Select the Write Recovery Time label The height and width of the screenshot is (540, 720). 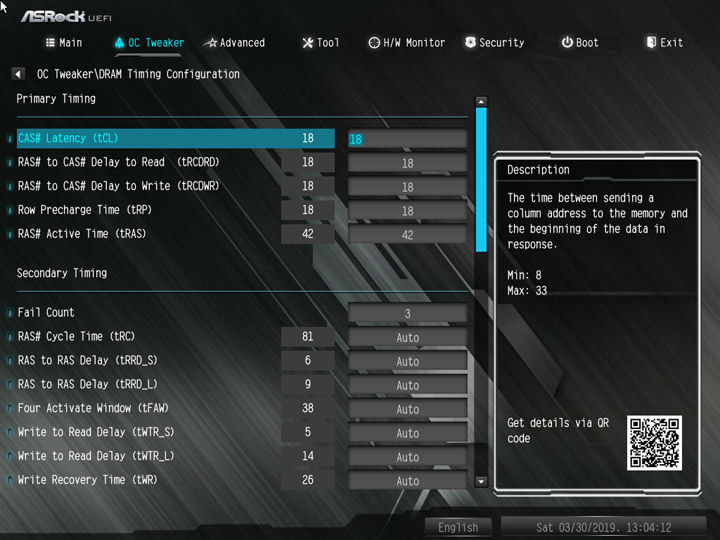87,480
